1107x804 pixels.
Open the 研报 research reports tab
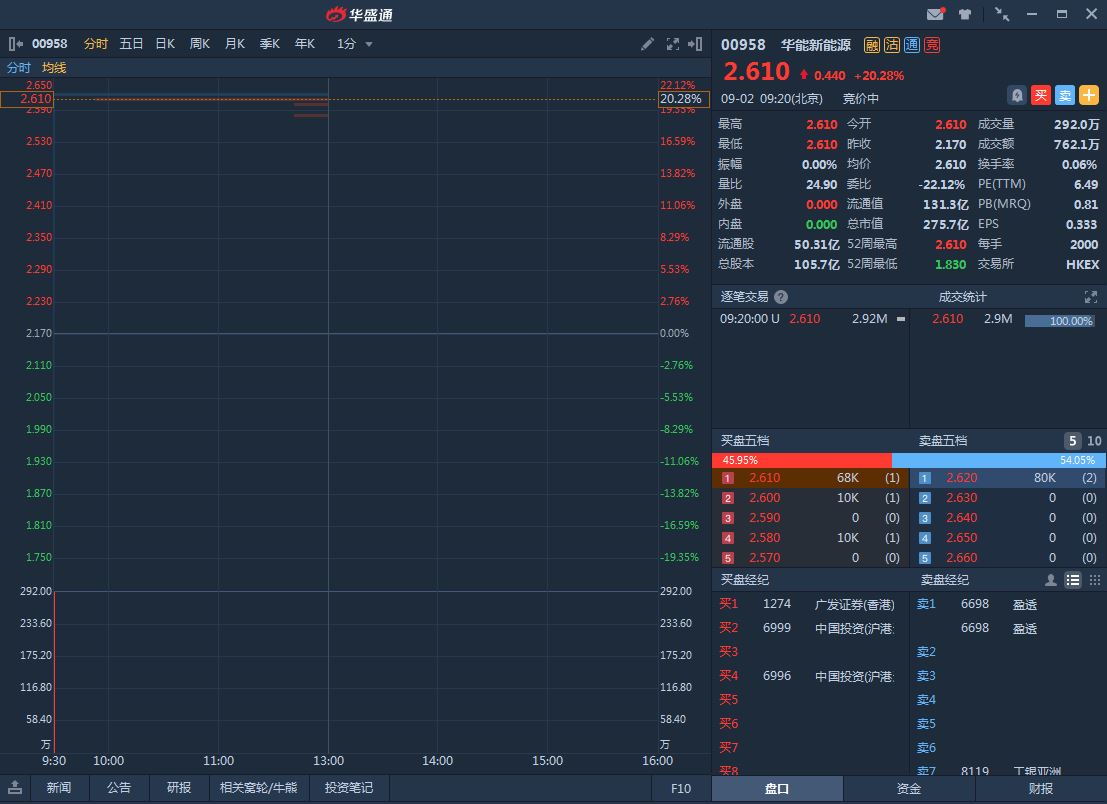[179, 788]
